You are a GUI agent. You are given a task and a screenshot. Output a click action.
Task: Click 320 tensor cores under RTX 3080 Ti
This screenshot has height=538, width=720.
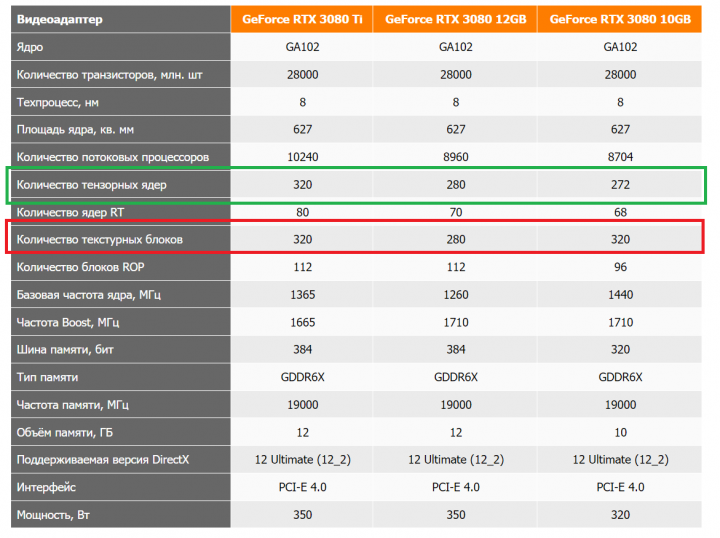click(x=303, y=185)
